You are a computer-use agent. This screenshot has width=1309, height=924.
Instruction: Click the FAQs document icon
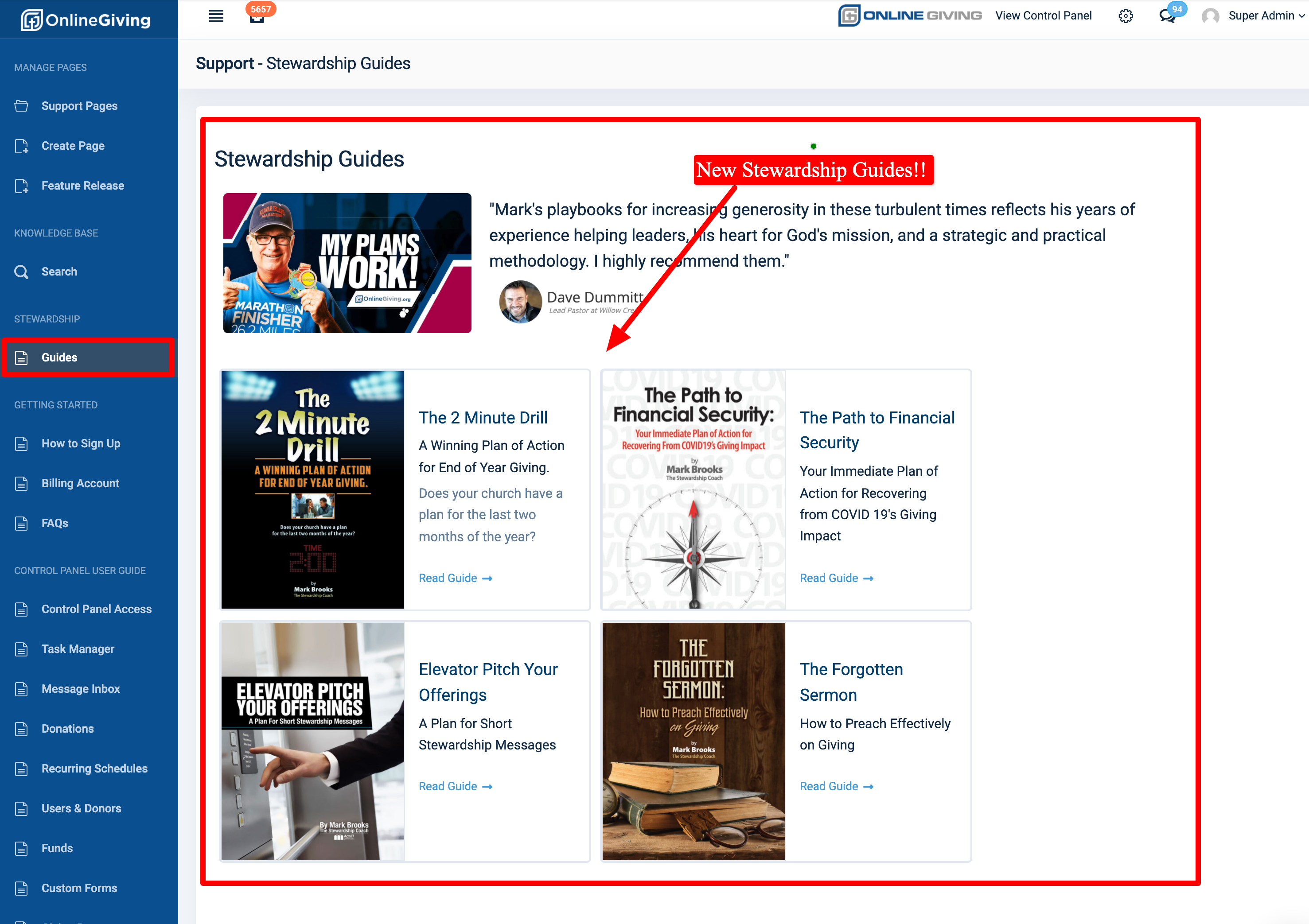(x=22, y=523)
